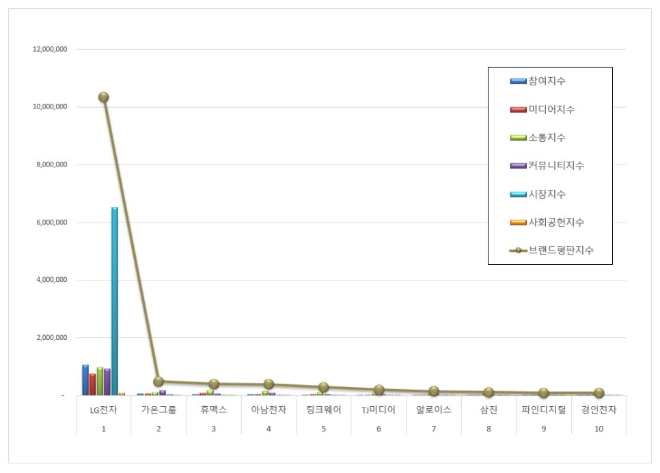This screenshot has width=660, height=473.
Task: Select the 가온그룹 line data point
Action: tap(158, 381)
